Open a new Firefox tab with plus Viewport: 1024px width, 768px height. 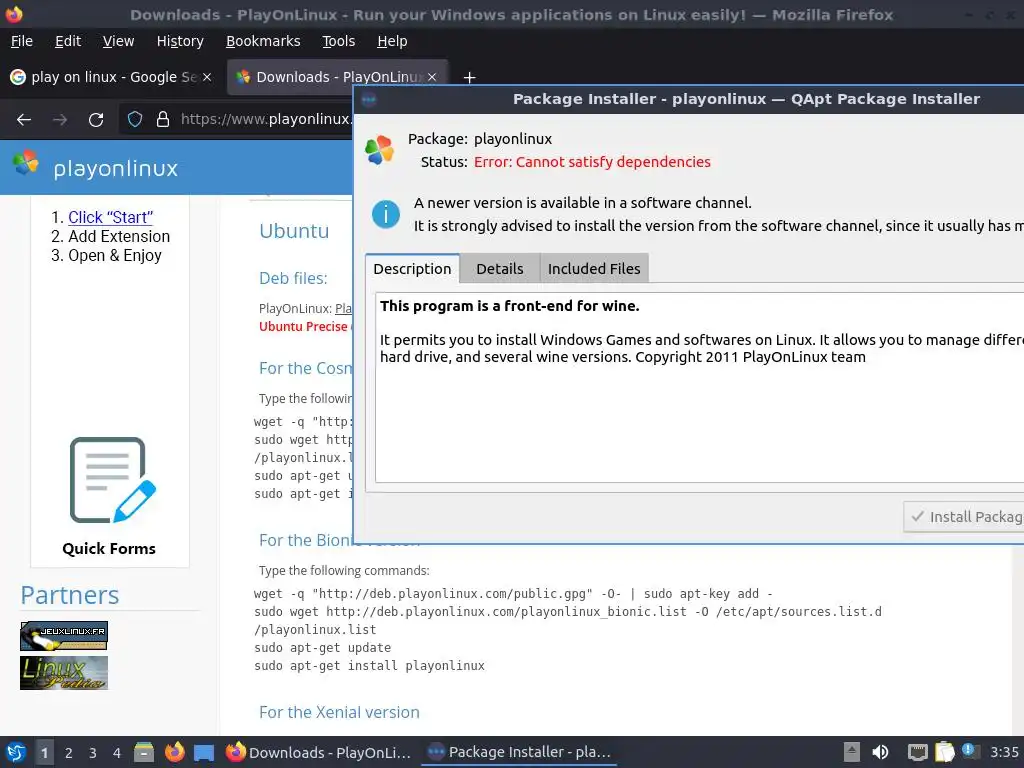pyautogui.click(x=469, y=78)
